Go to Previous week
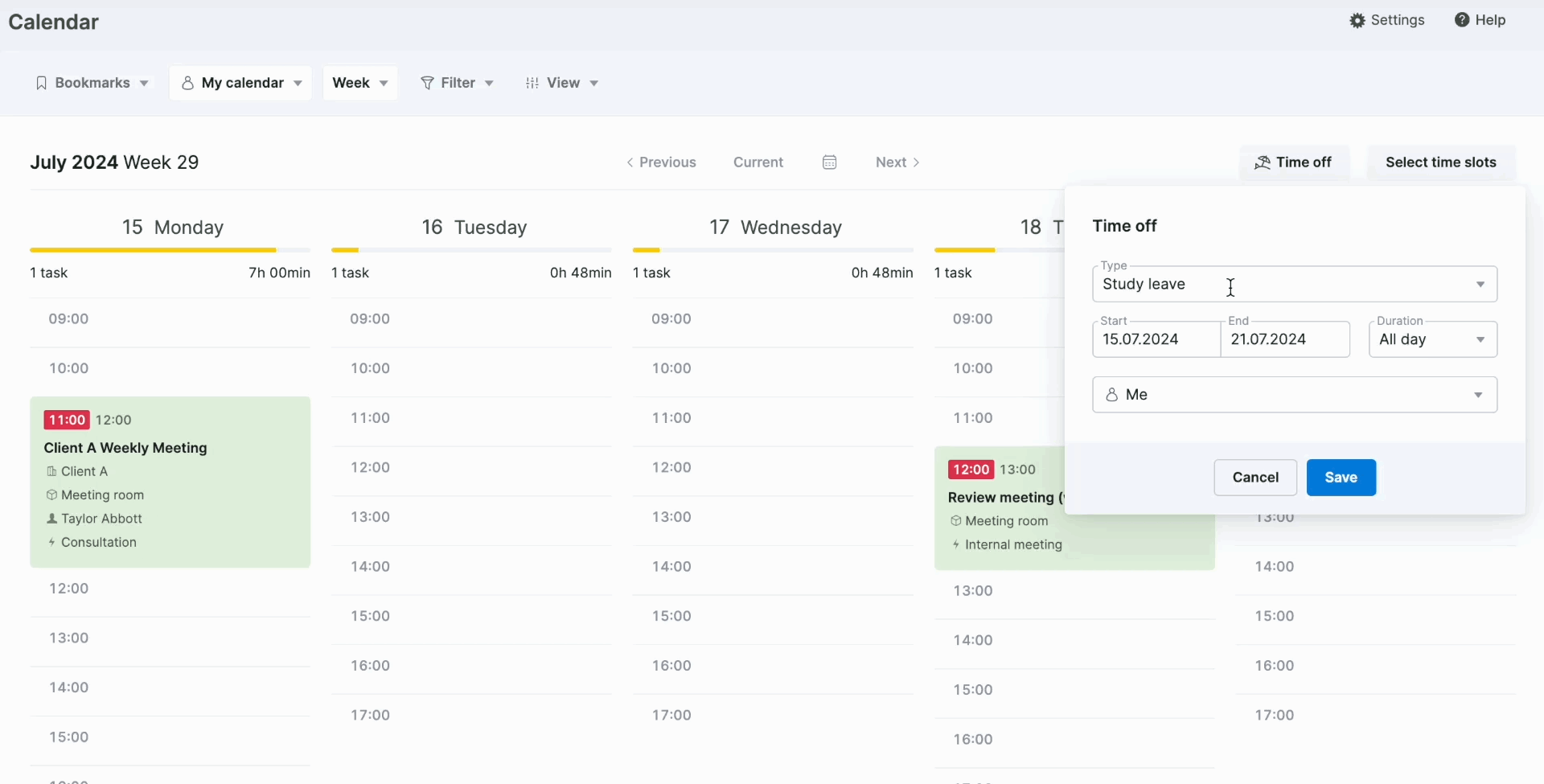This screenshot has height=784, width=1544. click(662, 162)
